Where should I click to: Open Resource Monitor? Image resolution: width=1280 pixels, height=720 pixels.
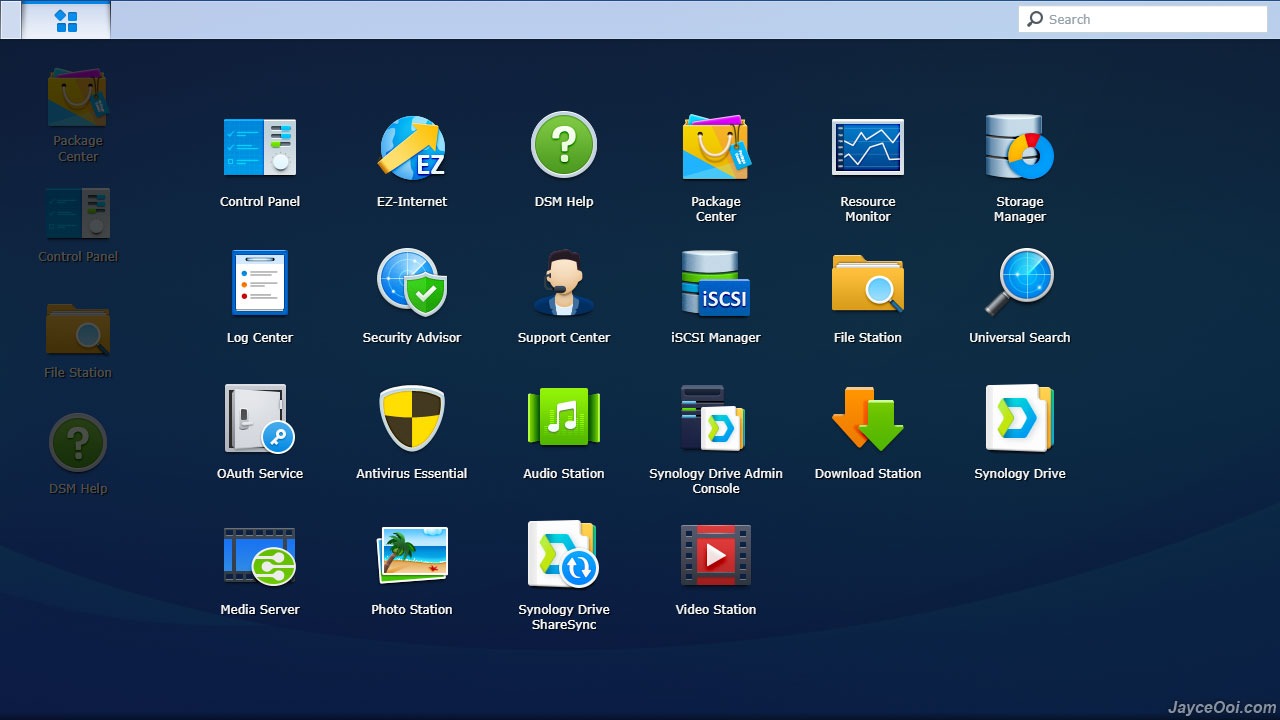pyautogui.click(x=868, y=147)
